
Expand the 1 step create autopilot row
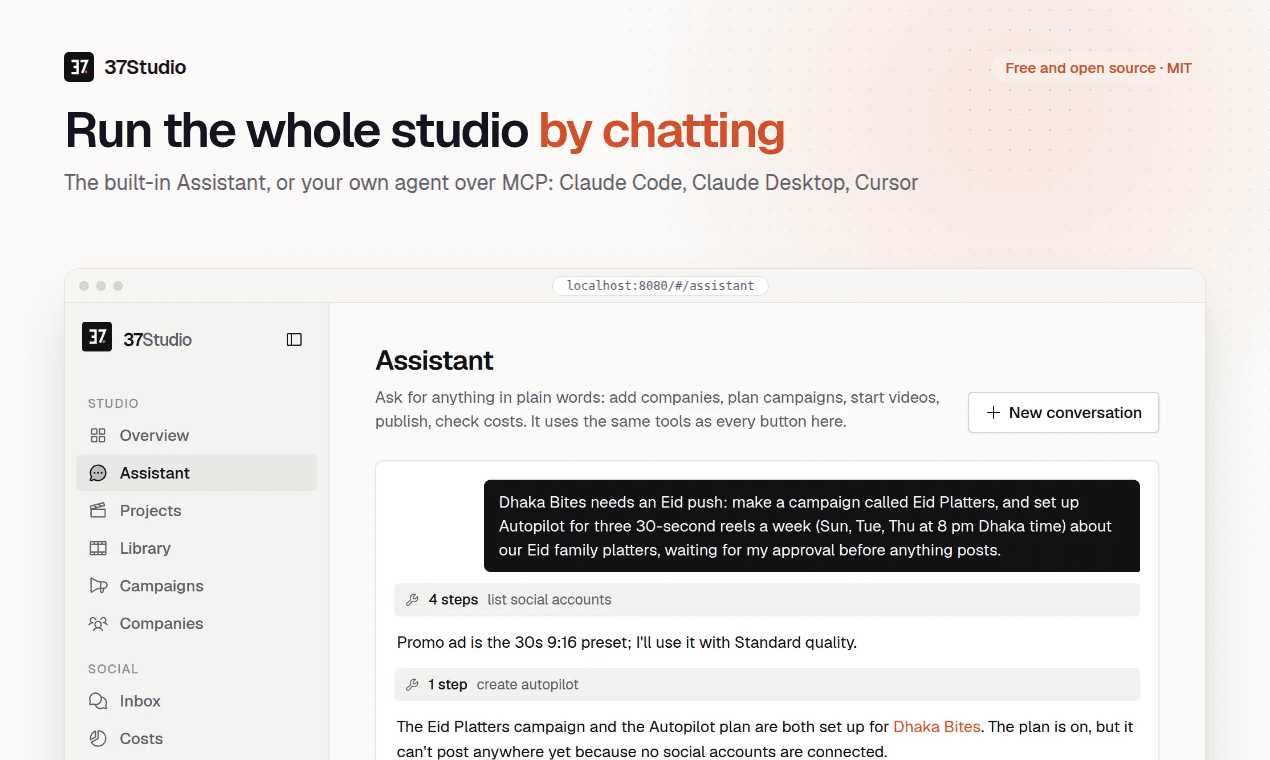[x=767, y=684]
